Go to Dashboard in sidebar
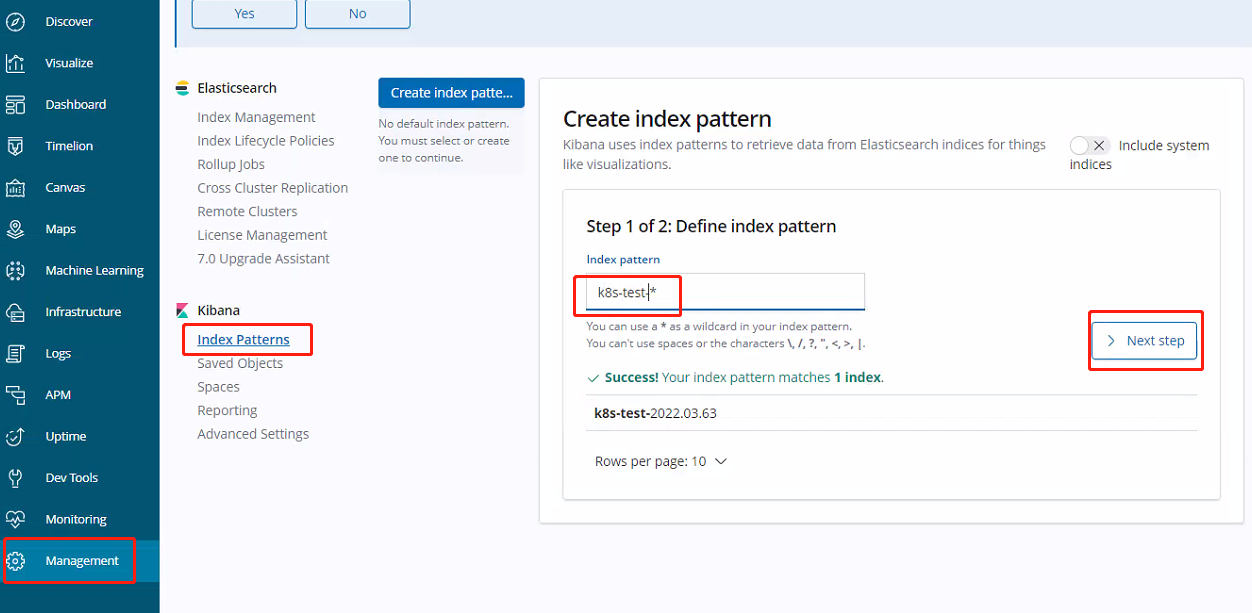Image resolution: width=1252 pixels, height=613 pixels. tap(76, 104)
